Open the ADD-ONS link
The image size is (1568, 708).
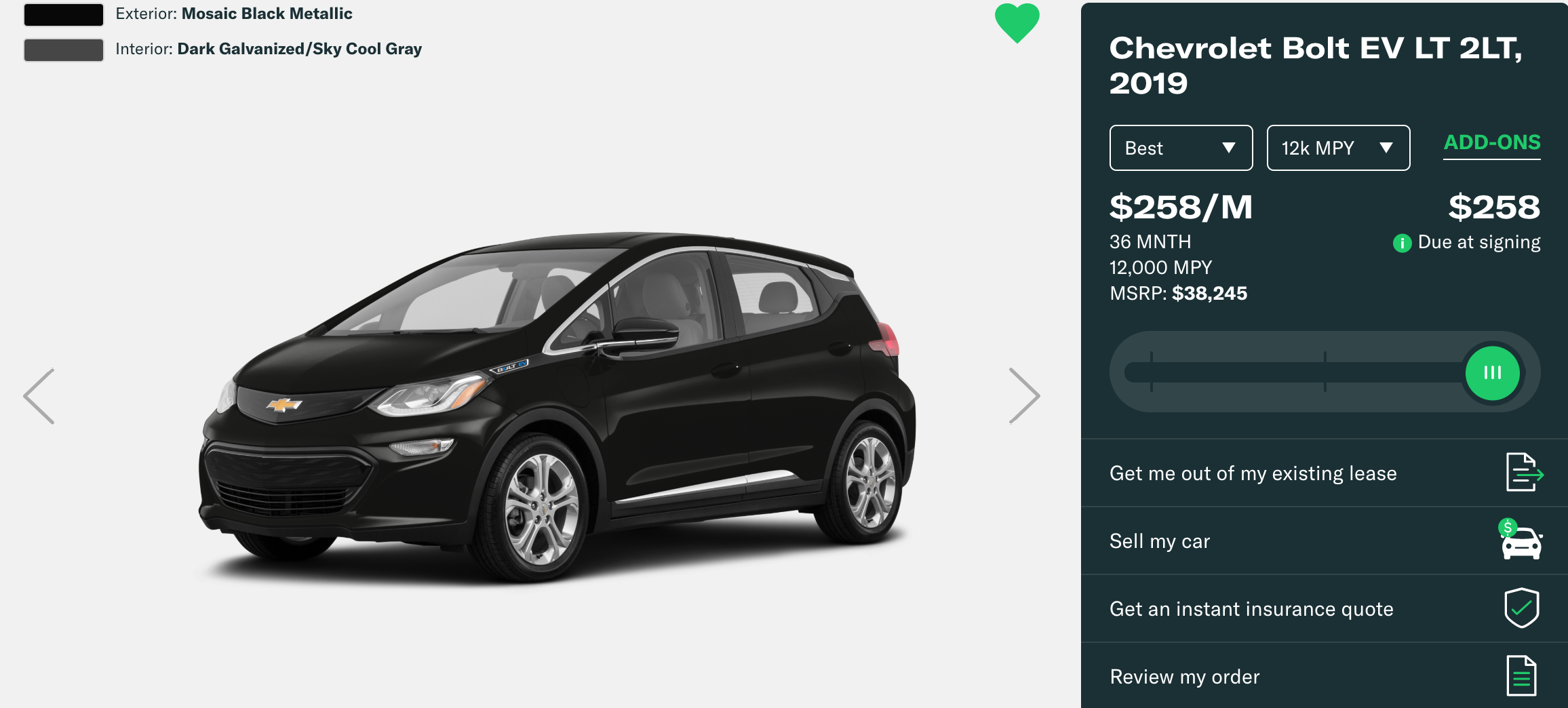[1492, 143]
